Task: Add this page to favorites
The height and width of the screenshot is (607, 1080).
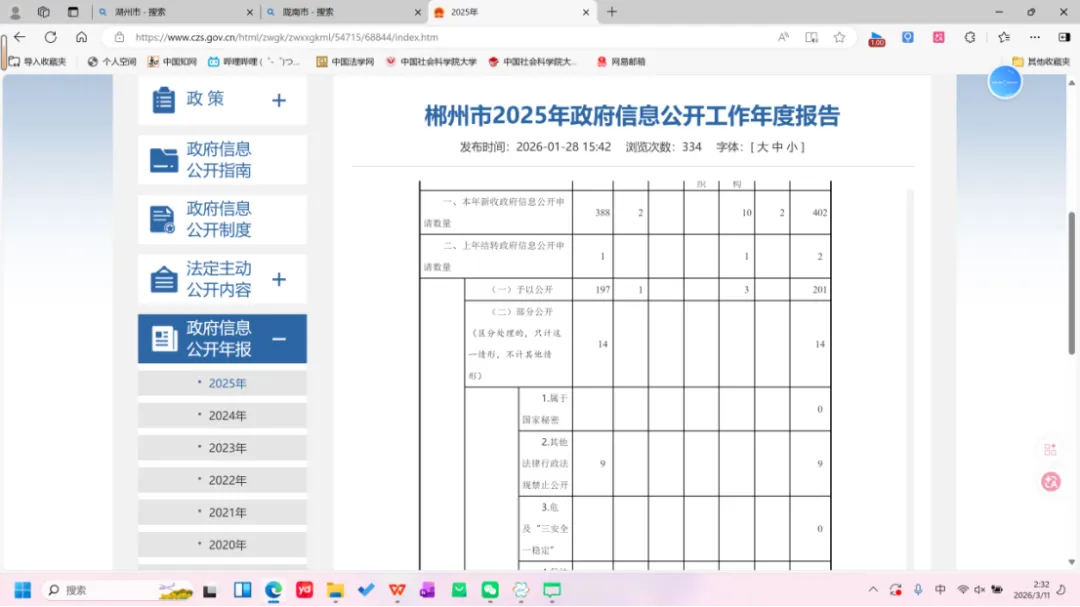Action: tap(839, 37)
